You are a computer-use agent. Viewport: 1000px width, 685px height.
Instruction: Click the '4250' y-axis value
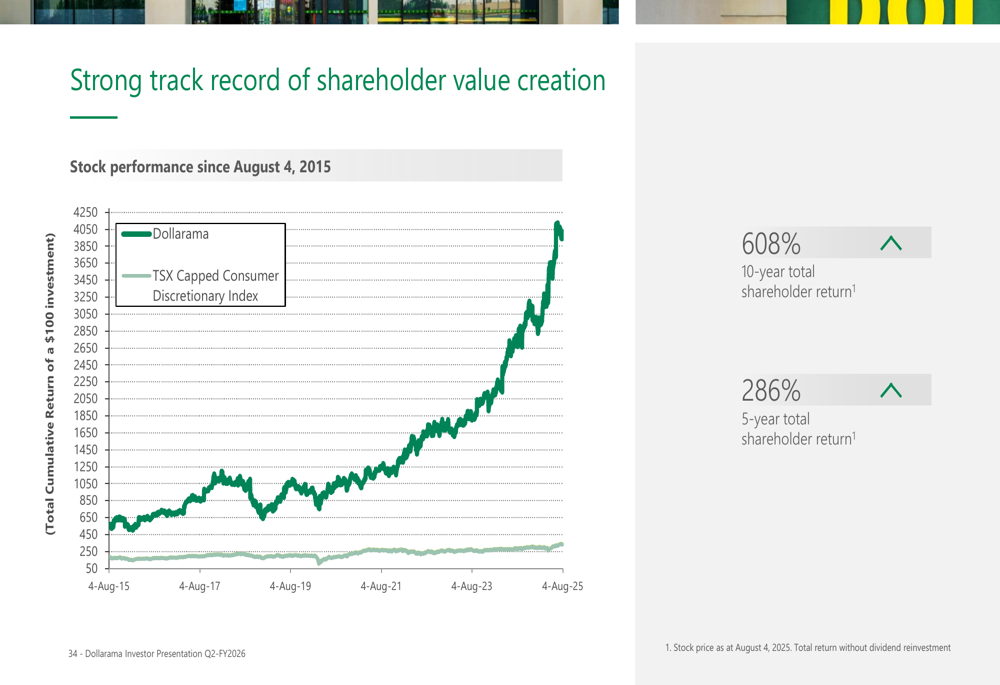(85, 212)
